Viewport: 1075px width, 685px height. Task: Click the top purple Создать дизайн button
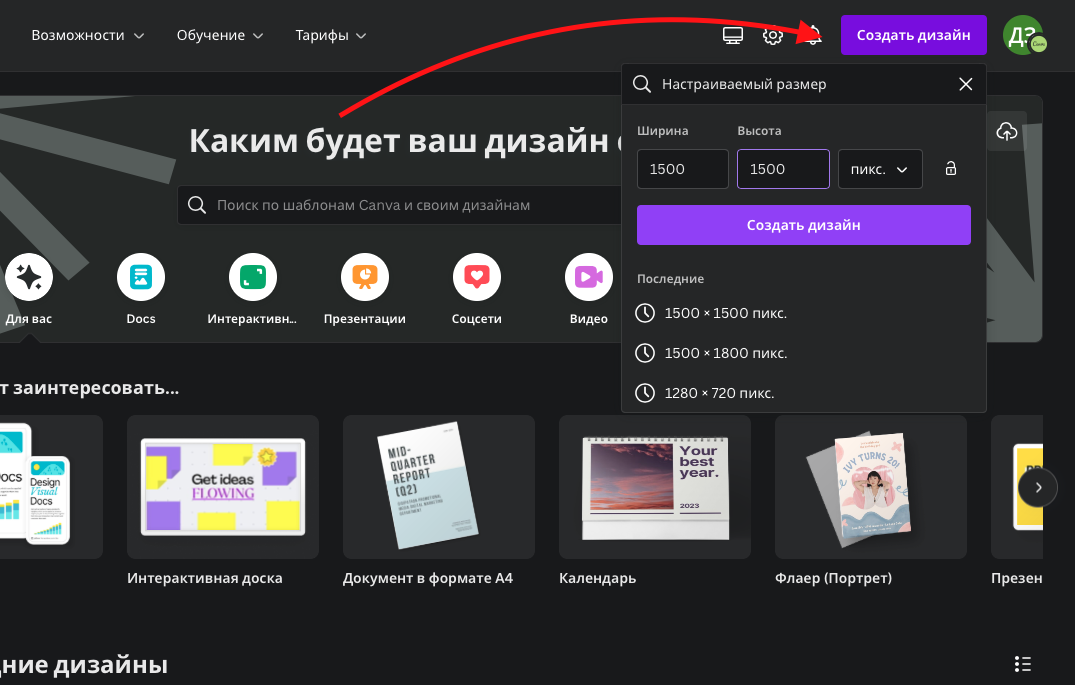click(913, 35)
